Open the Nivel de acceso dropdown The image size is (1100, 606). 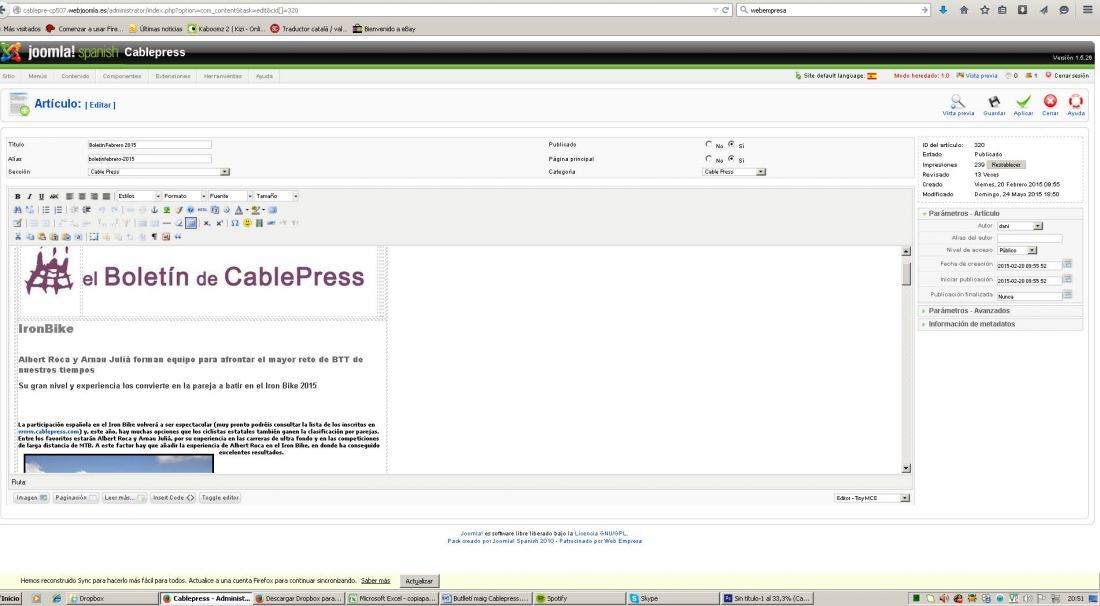pyautogui.click(x=1017, y=250)
